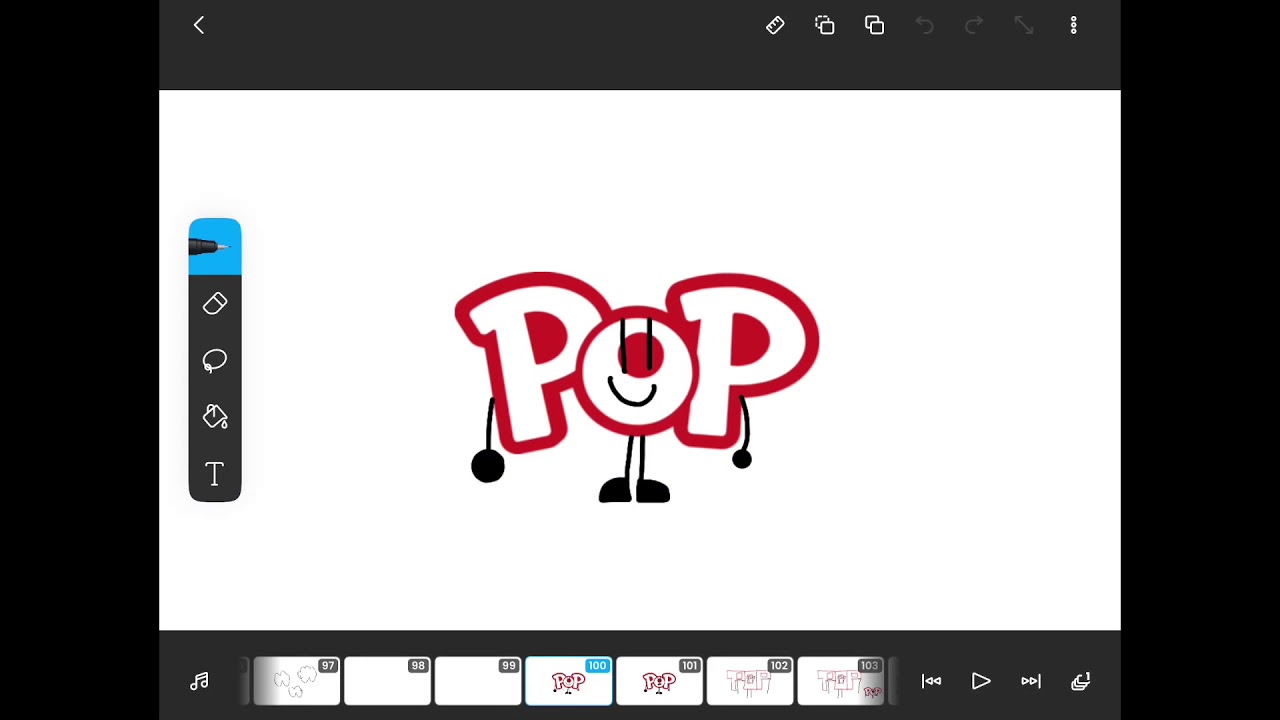
Task: Tap the solid overlapping squares icon
Action: click(x=875, y=25)
